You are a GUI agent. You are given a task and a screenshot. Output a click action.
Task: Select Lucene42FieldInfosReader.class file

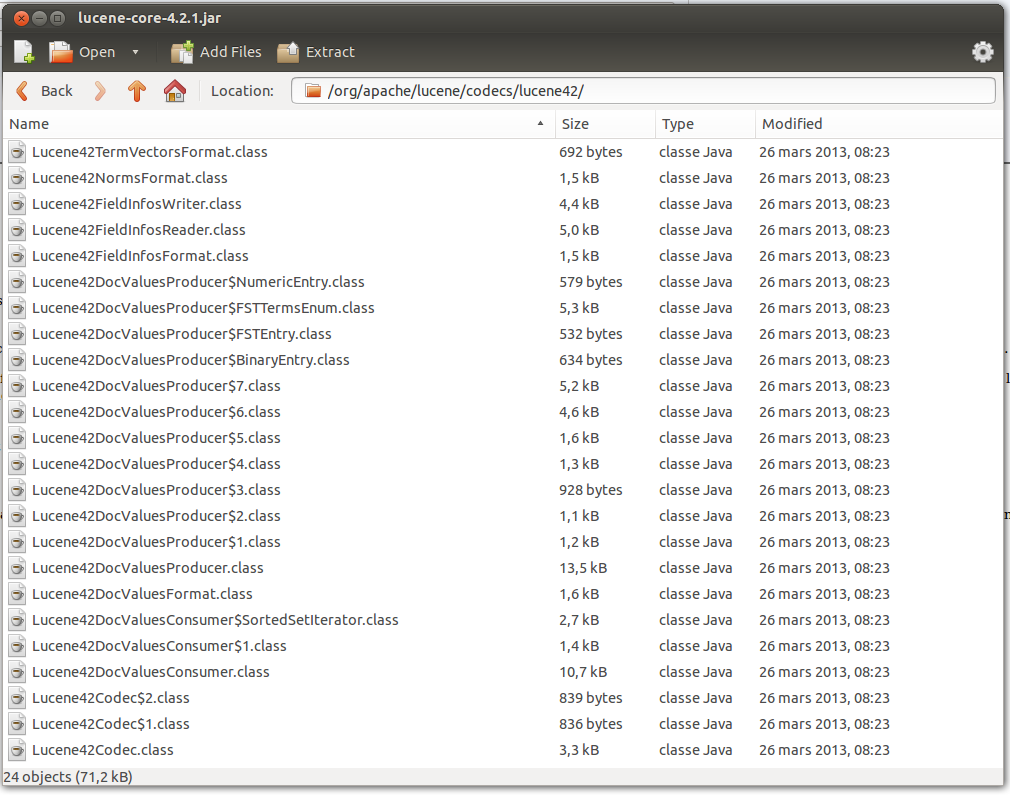(502, 230)
